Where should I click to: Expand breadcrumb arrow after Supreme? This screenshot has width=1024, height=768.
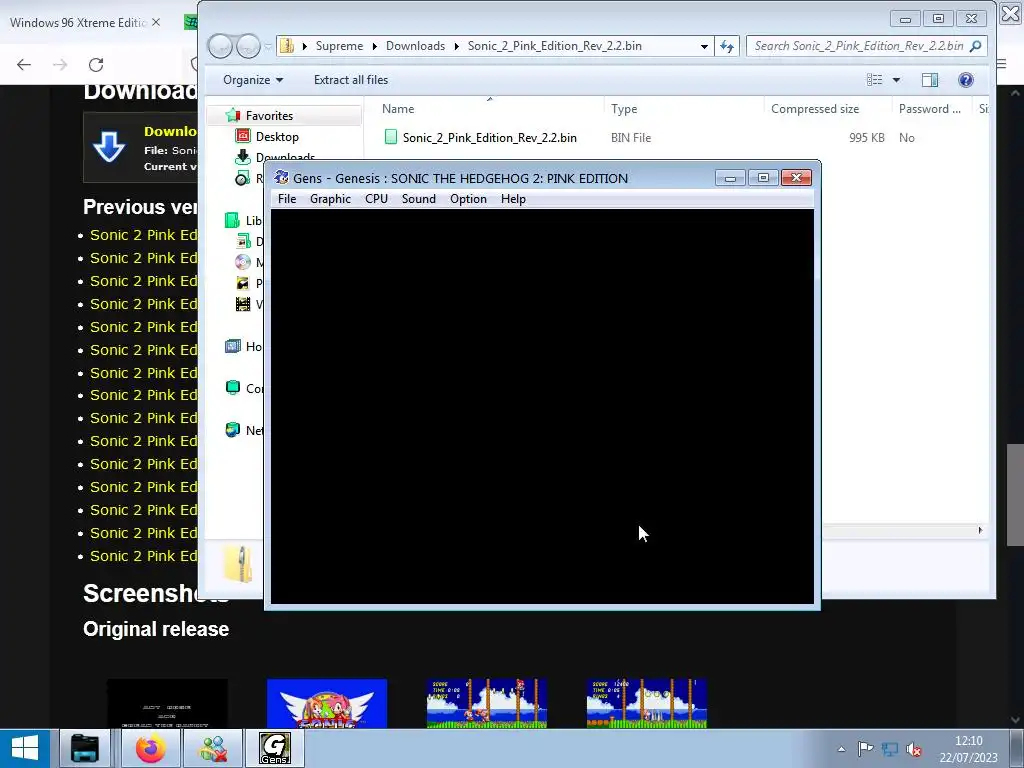click(x=374, y=46)
